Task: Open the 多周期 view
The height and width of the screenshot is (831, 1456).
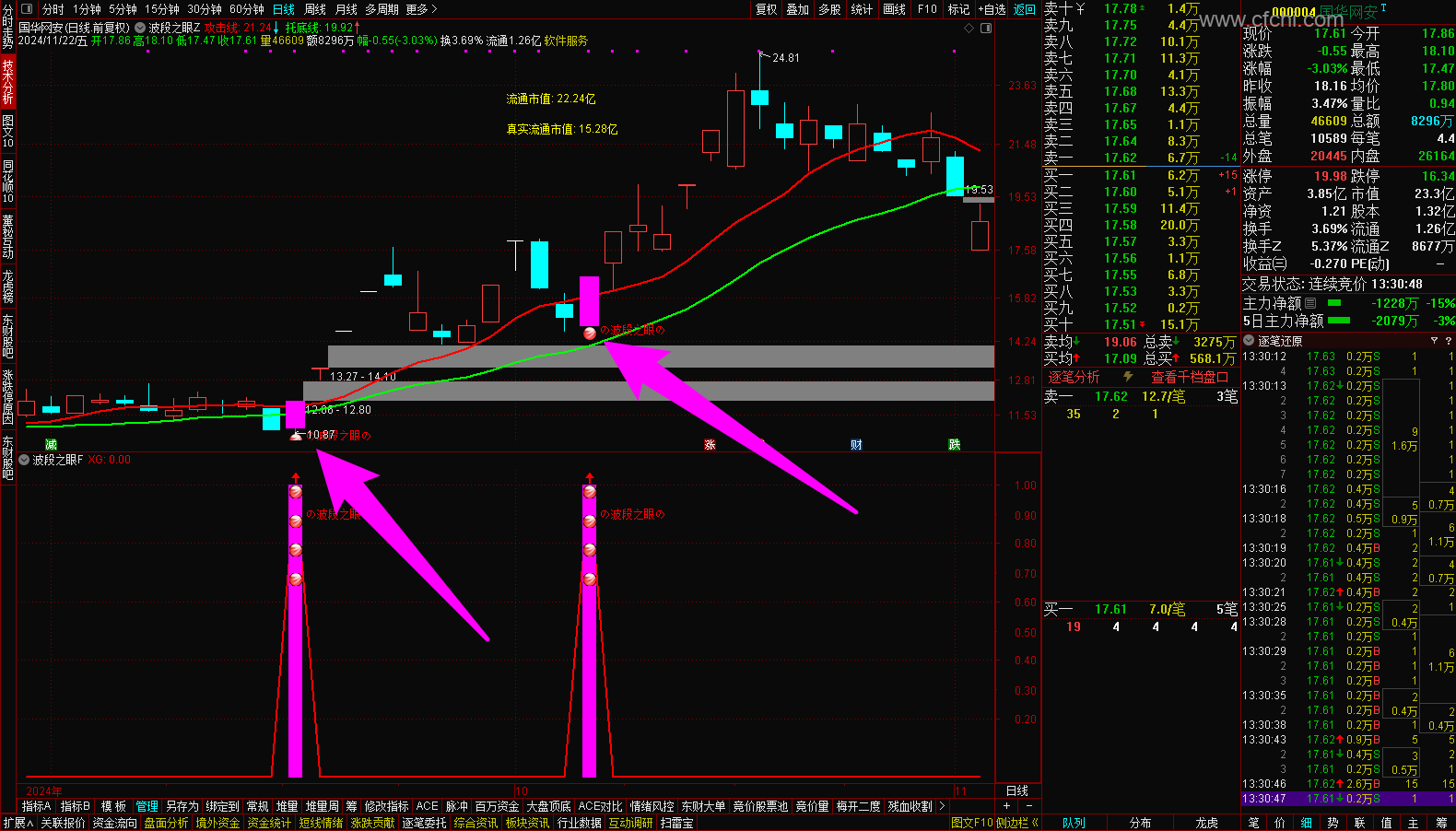Action: click(382, 9)
